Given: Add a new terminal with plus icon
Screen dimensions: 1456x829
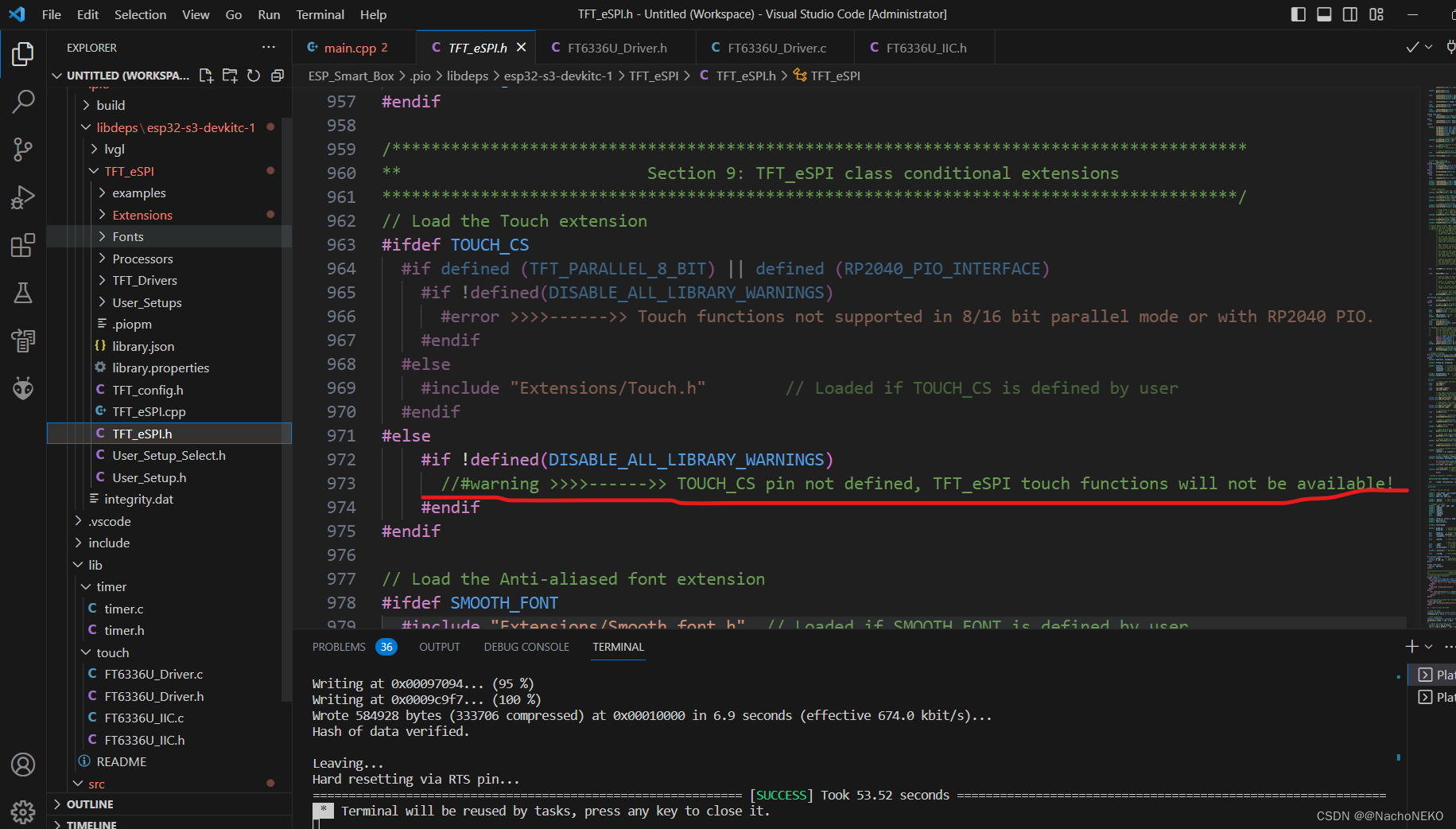Looking at the screenshot, I should point(1412,647).
